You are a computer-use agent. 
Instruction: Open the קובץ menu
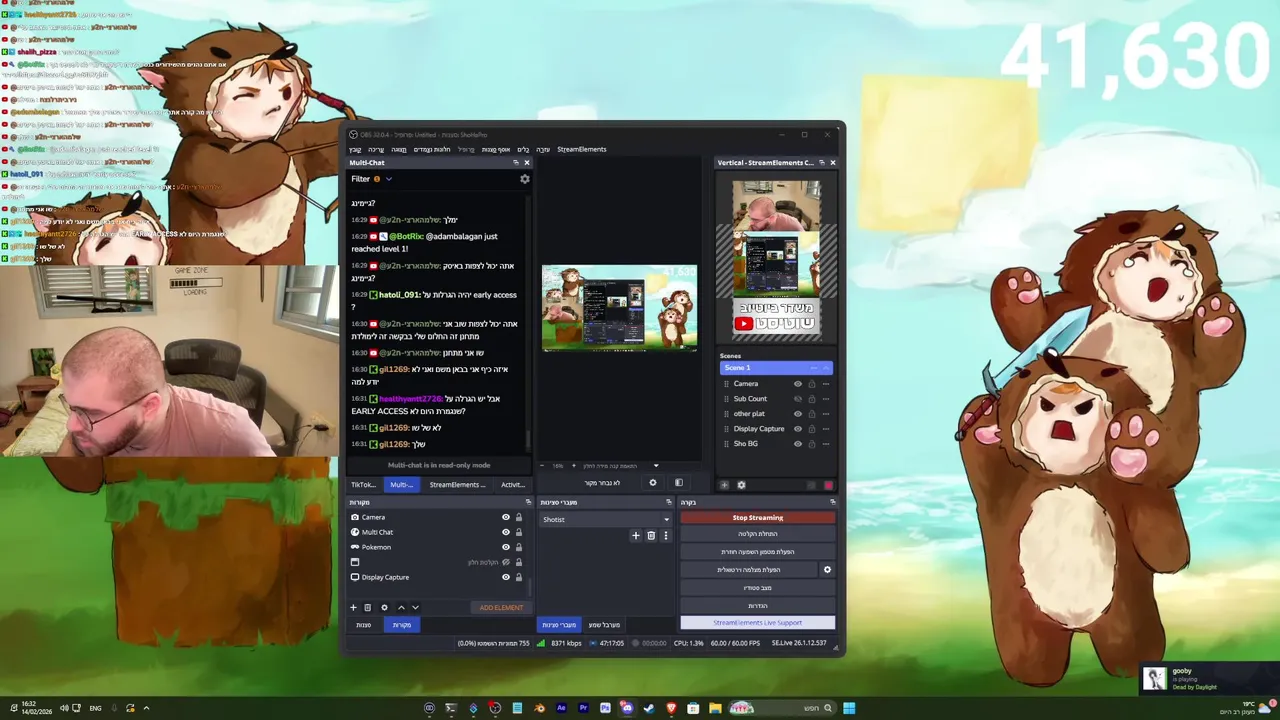point(355,149)
